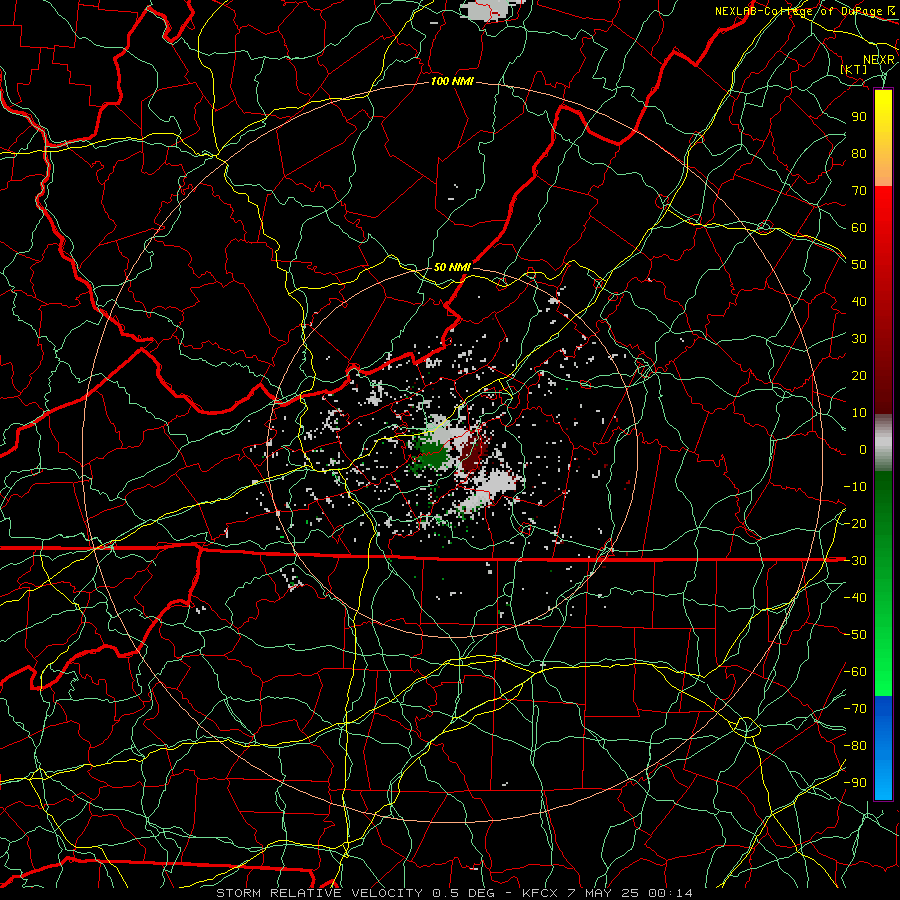Click the -90 value on velocity scale

[x=855, y=783]
